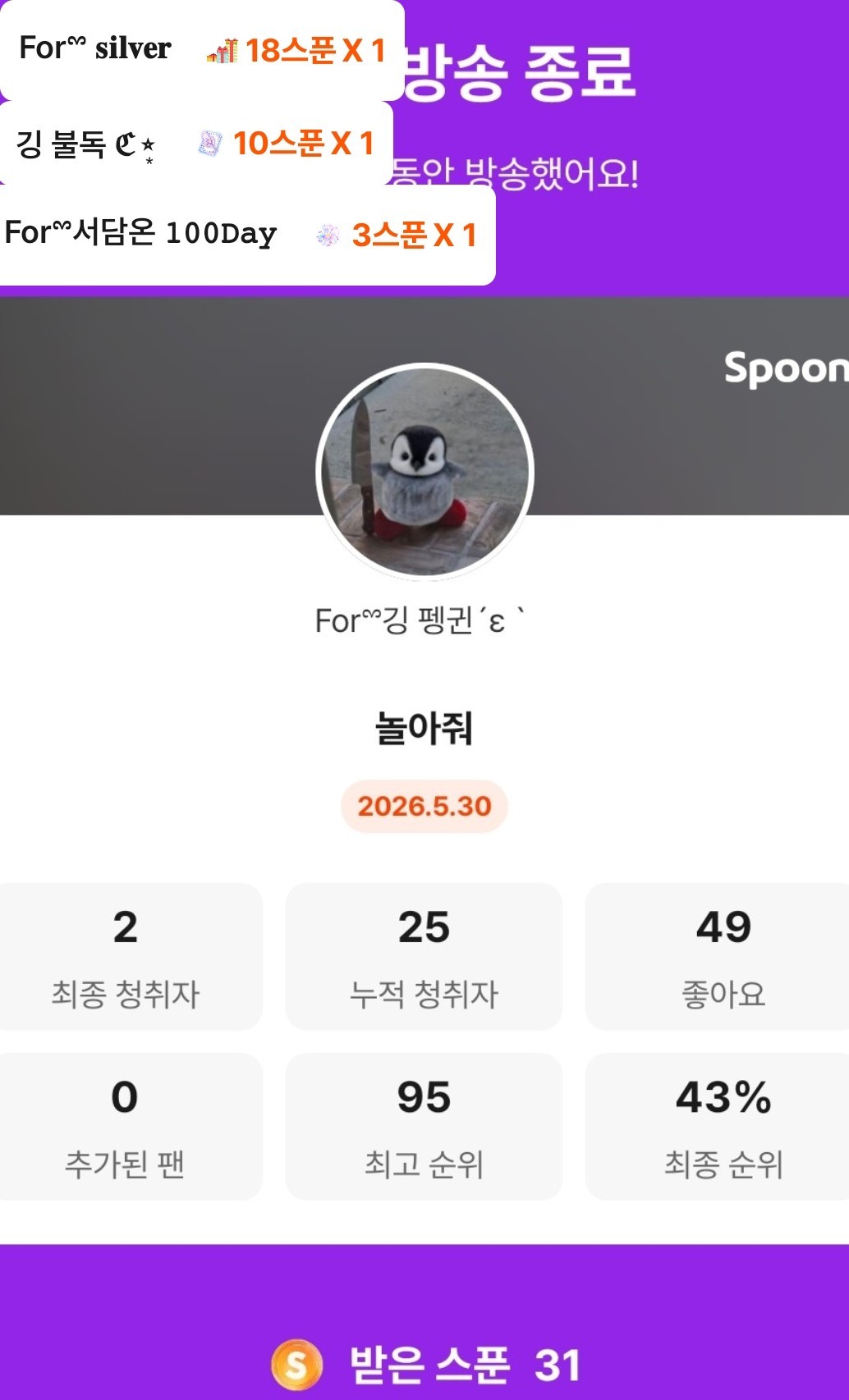Tap the 2026.5.30 date badge

point(424,806)
